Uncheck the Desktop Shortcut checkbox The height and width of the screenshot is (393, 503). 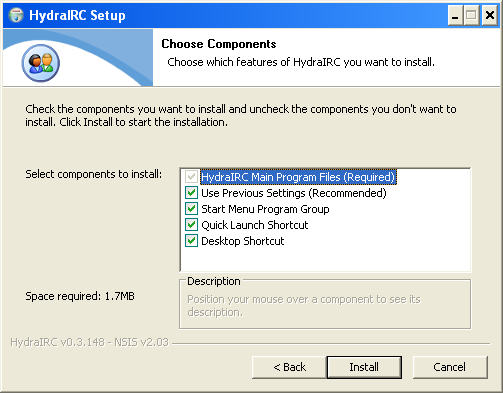pyautogui.click(x=191, y=241)
